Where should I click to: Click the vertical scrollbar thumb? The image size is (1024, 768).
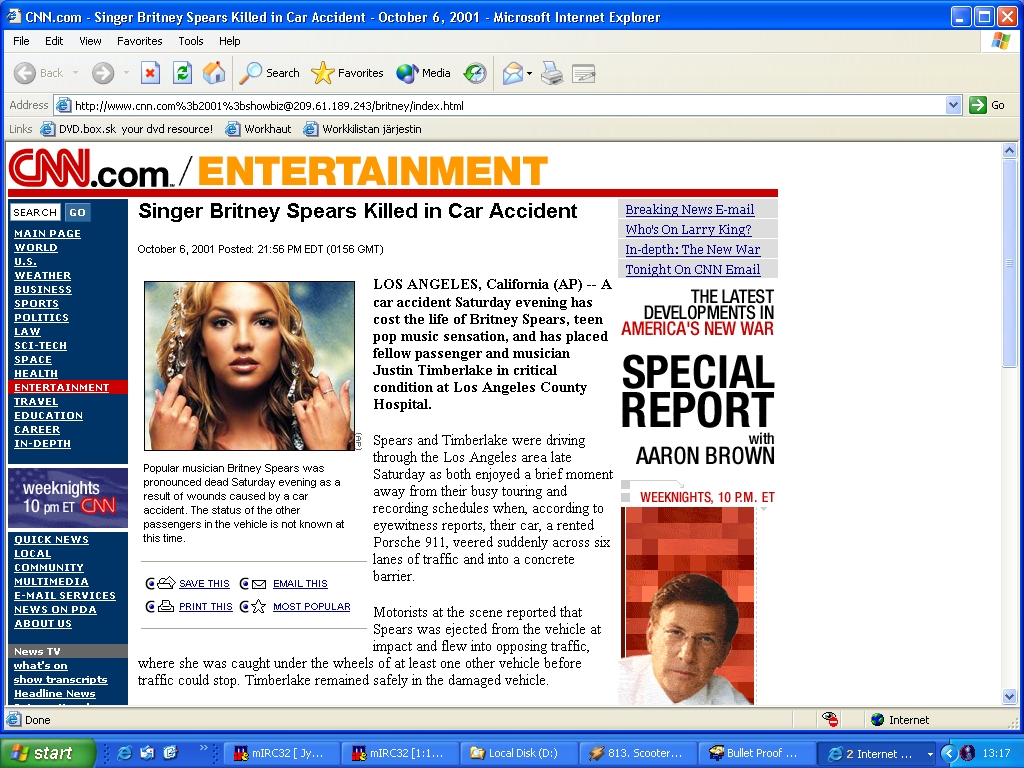pos(1009,263)
